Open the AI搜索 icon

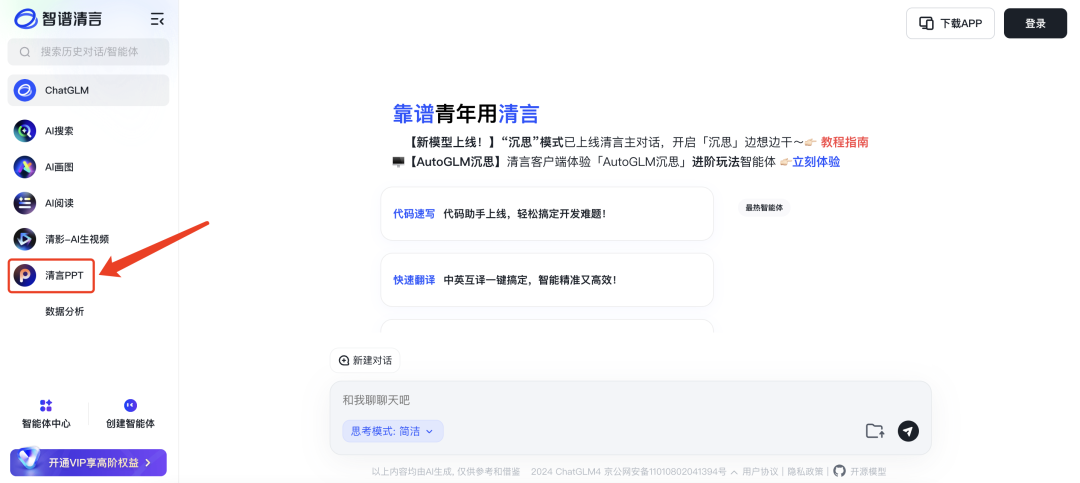click(25, 130)
